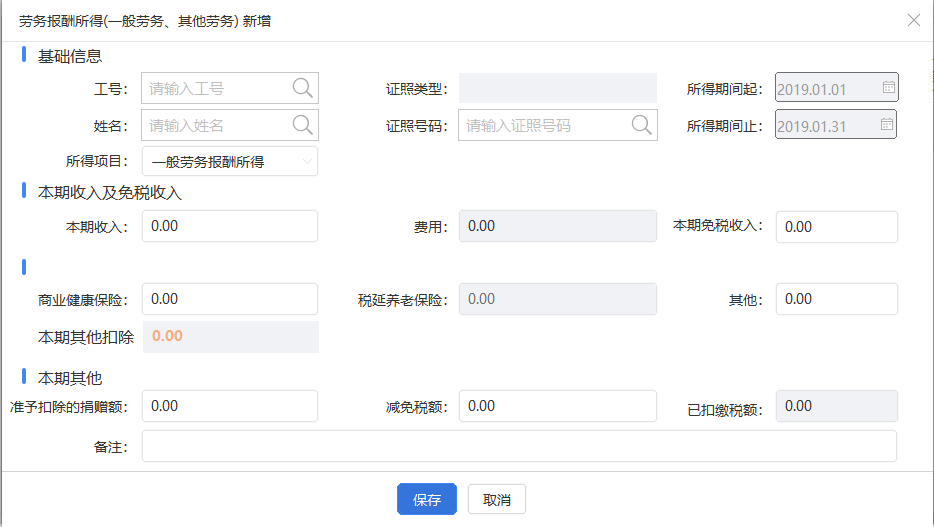The height and width of the screenshot is (527, 934).
Task: Focus the 准予扣除的捐赠额 field
Action: [230, 406]
